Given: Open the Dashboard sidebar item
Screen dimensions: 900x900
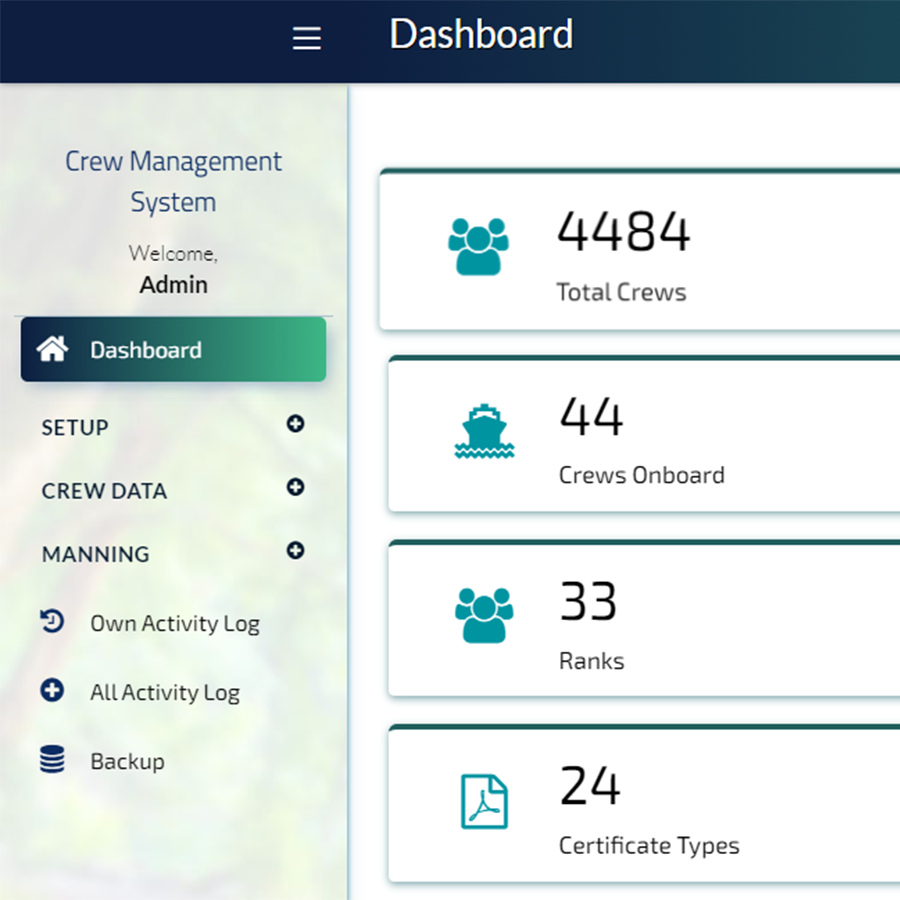Looking at the screenshot, I should [173, 349].
